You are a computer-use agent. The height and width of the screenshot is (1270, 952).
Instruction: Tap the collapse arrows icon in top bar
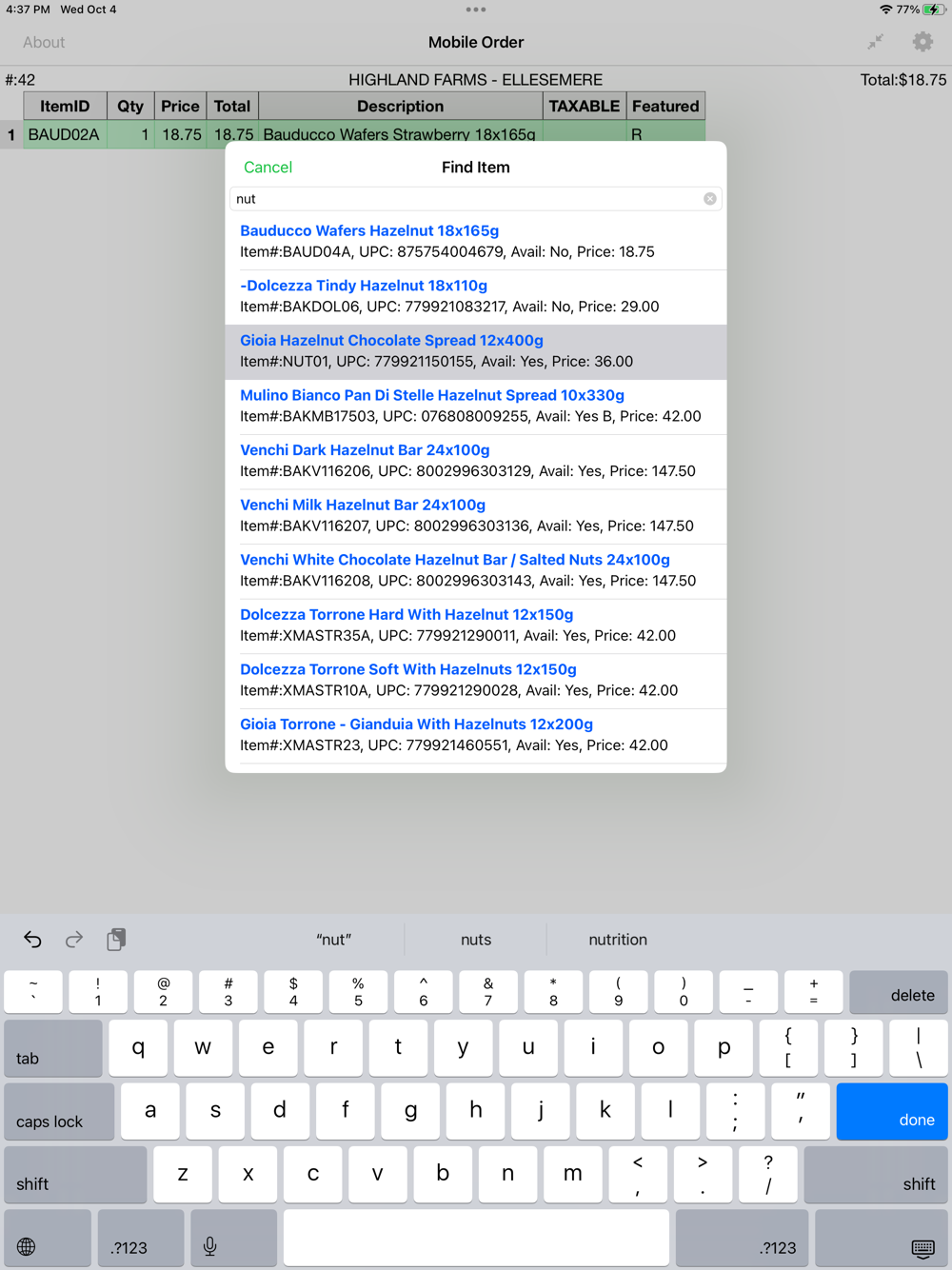click(x=875, y=42)
